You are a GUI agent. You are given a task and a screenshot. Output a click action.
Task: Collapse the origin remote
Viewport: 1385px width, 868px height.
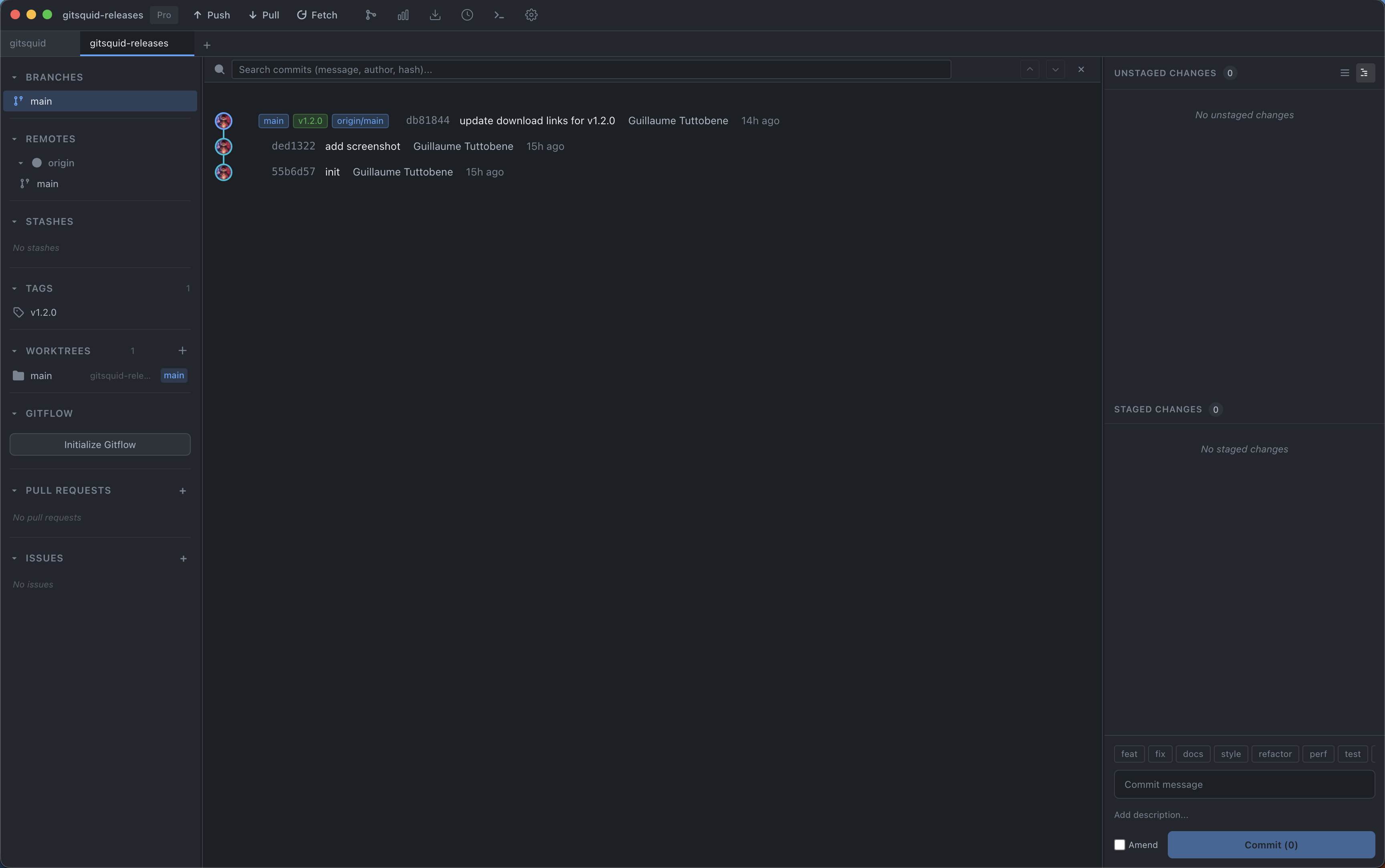tap(21, 162)
